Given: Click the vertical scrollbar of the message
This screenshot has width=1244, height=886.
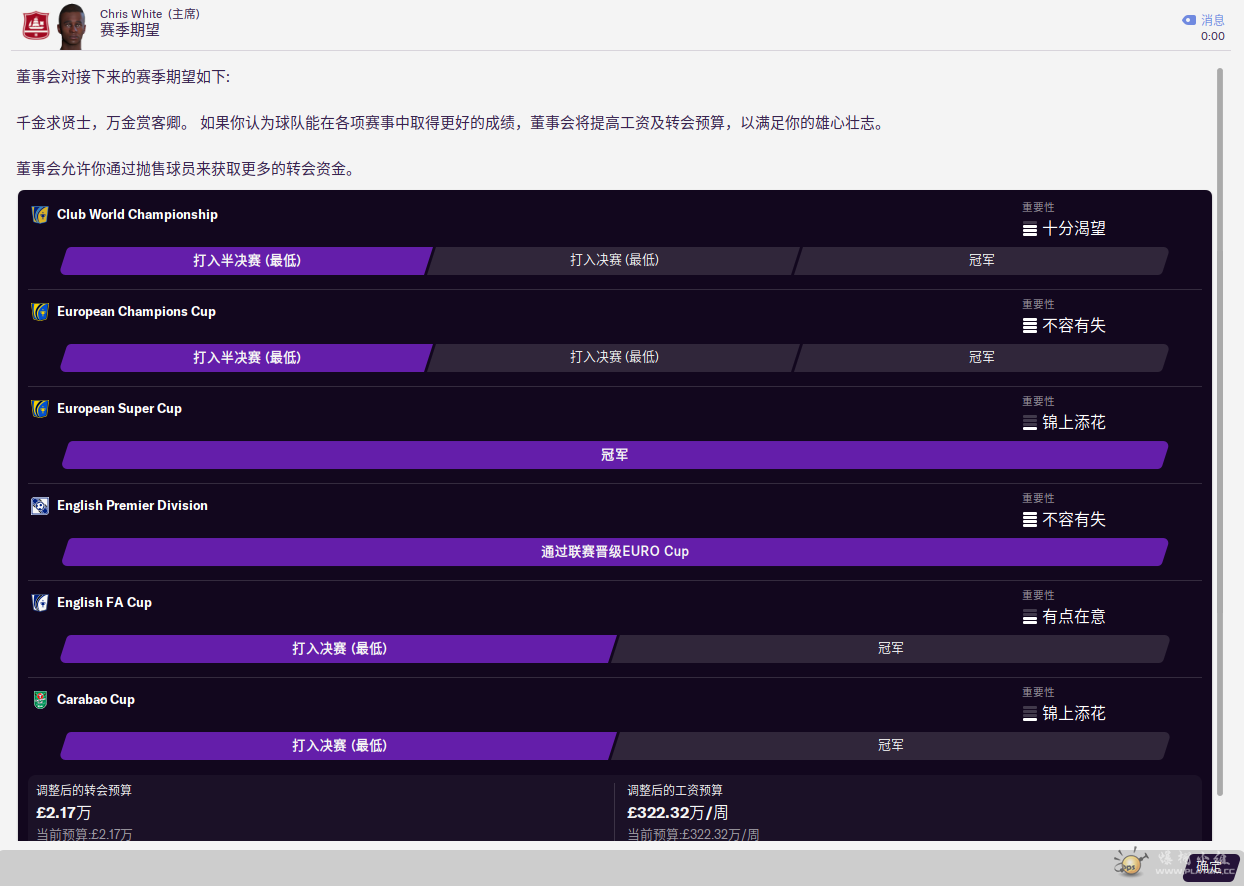Looking at the screenshot, I should coord(1219,432).
